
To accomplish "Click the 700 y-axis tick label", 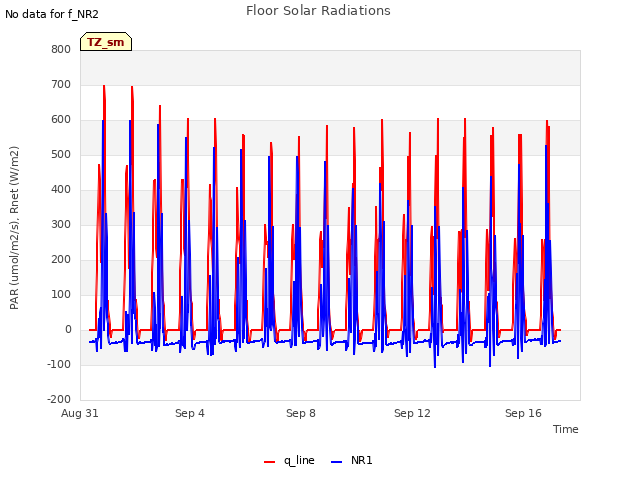I will point(61,84).
